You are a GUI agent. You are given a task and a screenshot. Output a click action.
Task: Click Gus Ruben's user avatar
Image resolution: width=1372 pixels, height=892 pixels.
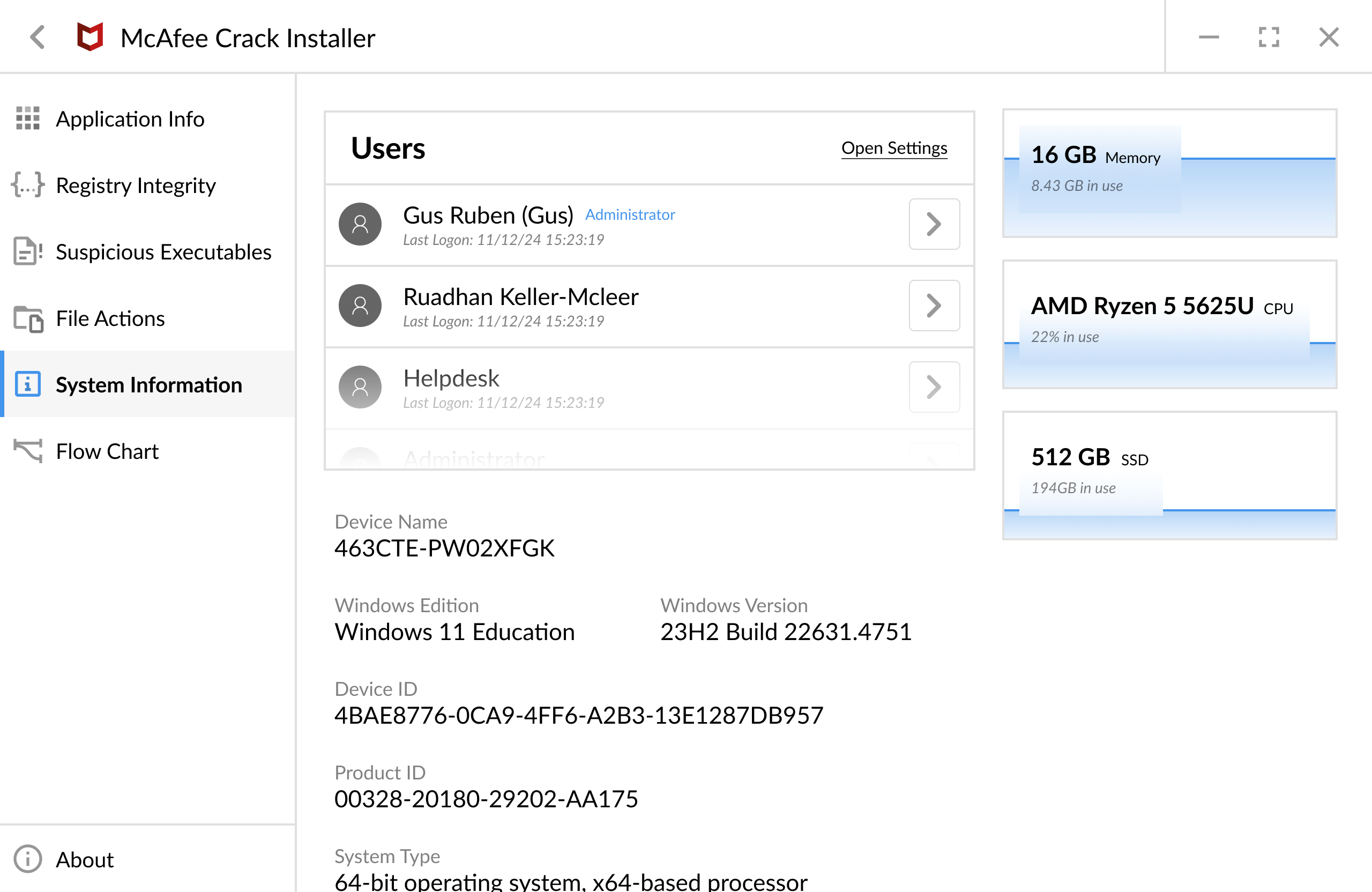click(360, 224)
